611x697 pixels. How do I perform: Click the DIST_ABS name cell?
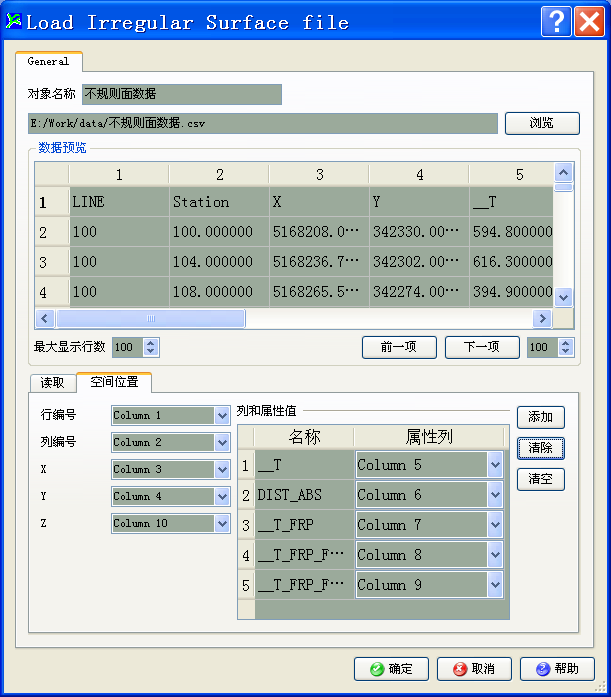(304, 495)
